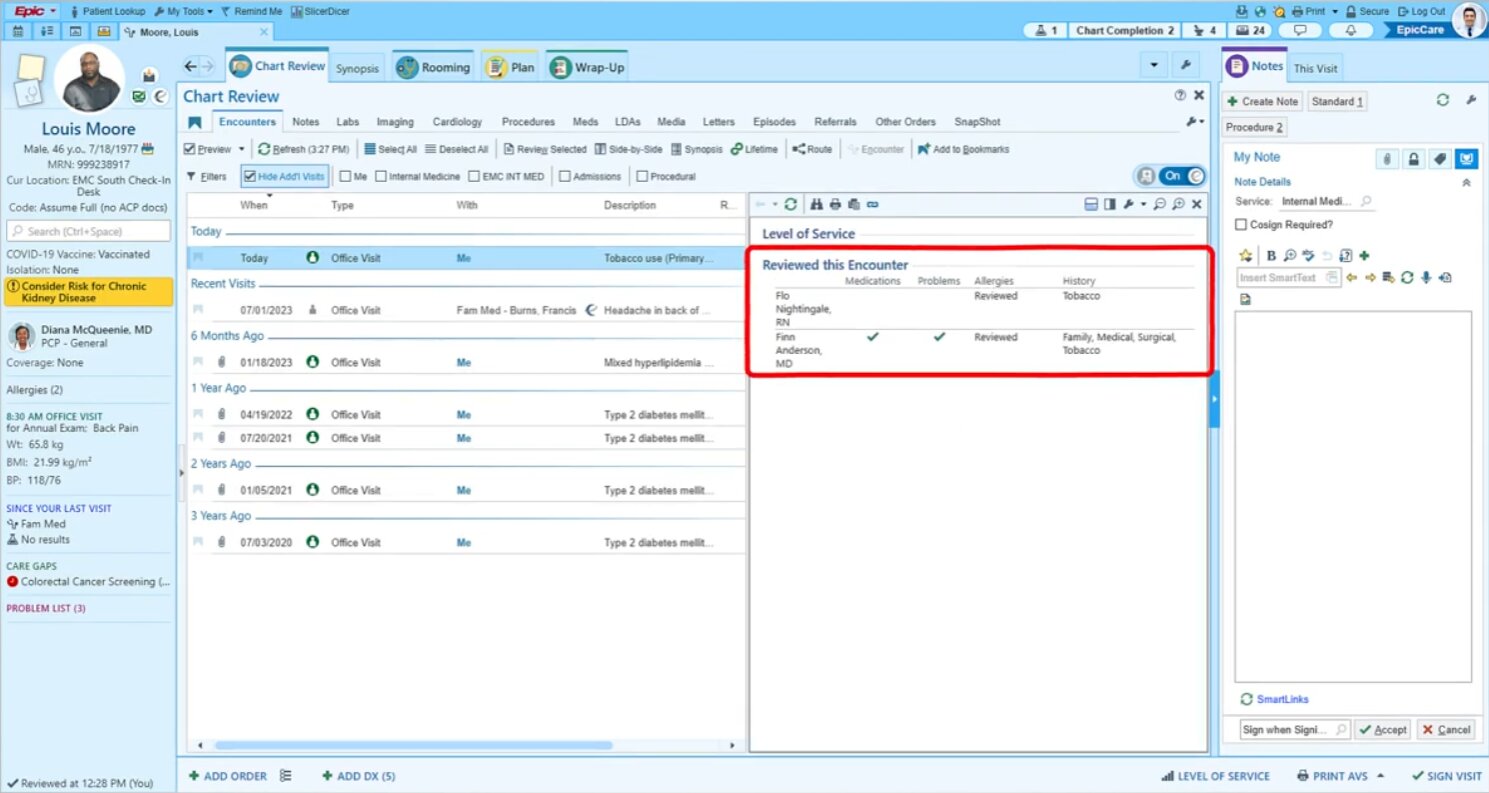Open Patient Lookup from the top toolbar
This screenshot has height=793, width=1489.
point(117,11)
